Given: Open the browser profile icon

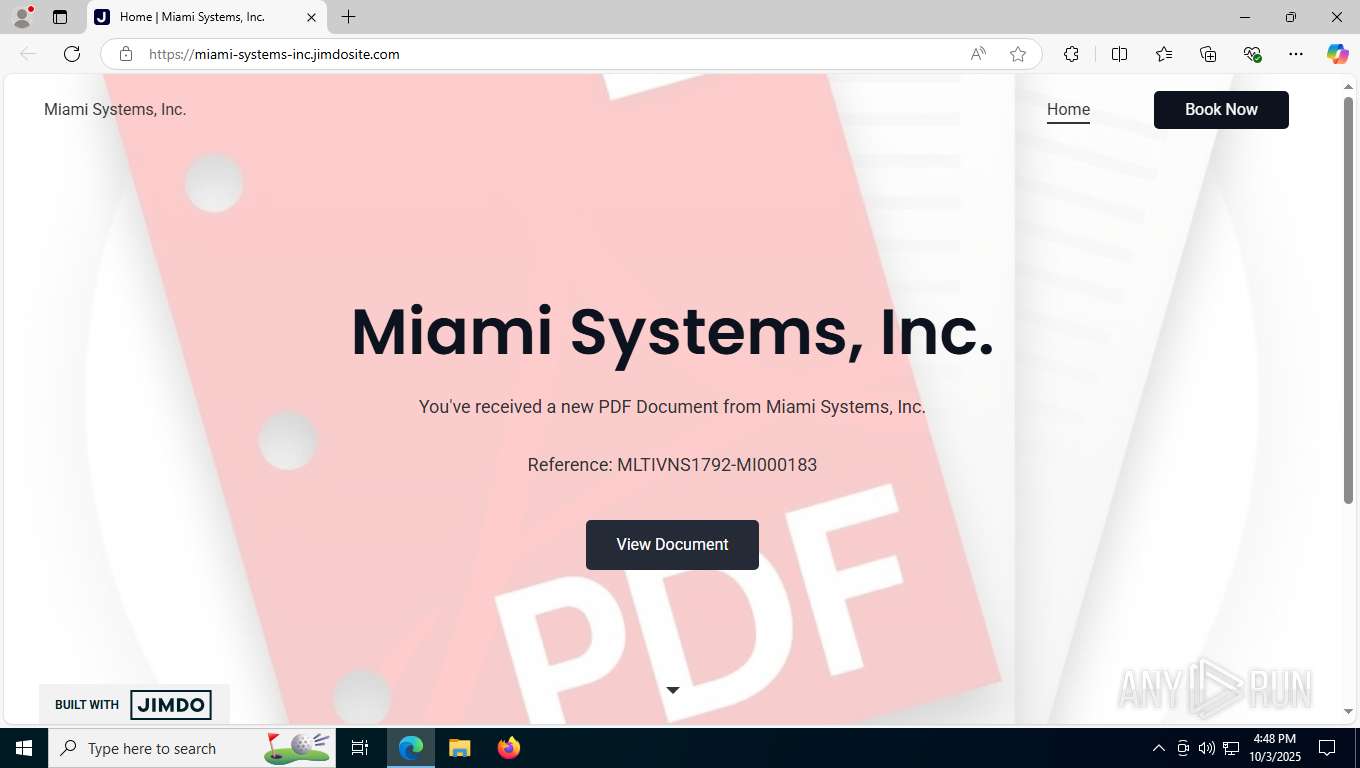Looking at the screenshot, I should point(22,17).
